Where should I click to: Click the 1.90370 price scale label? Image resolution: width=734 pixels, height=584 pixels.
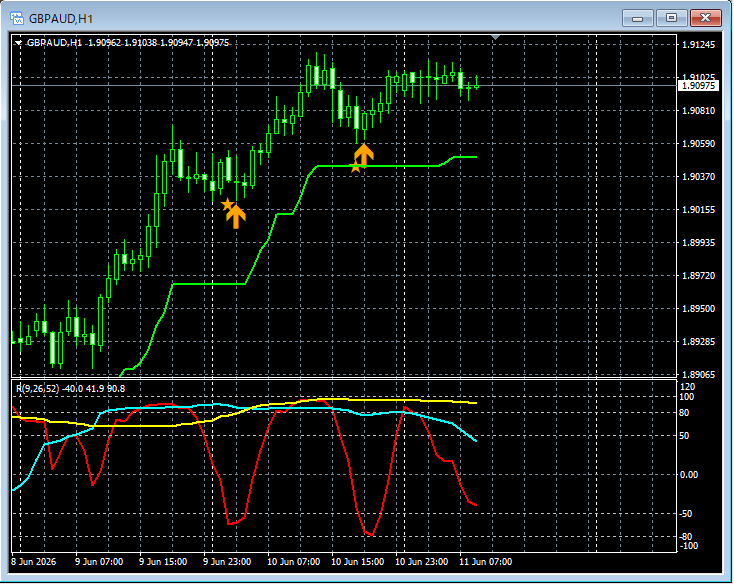pyautogui.click(x=698, y=176)
